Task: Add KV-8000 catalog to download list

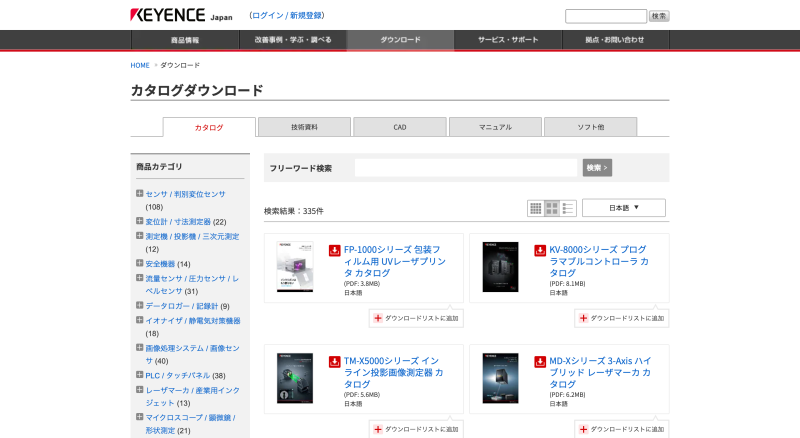Action: [x=622, y=318]
